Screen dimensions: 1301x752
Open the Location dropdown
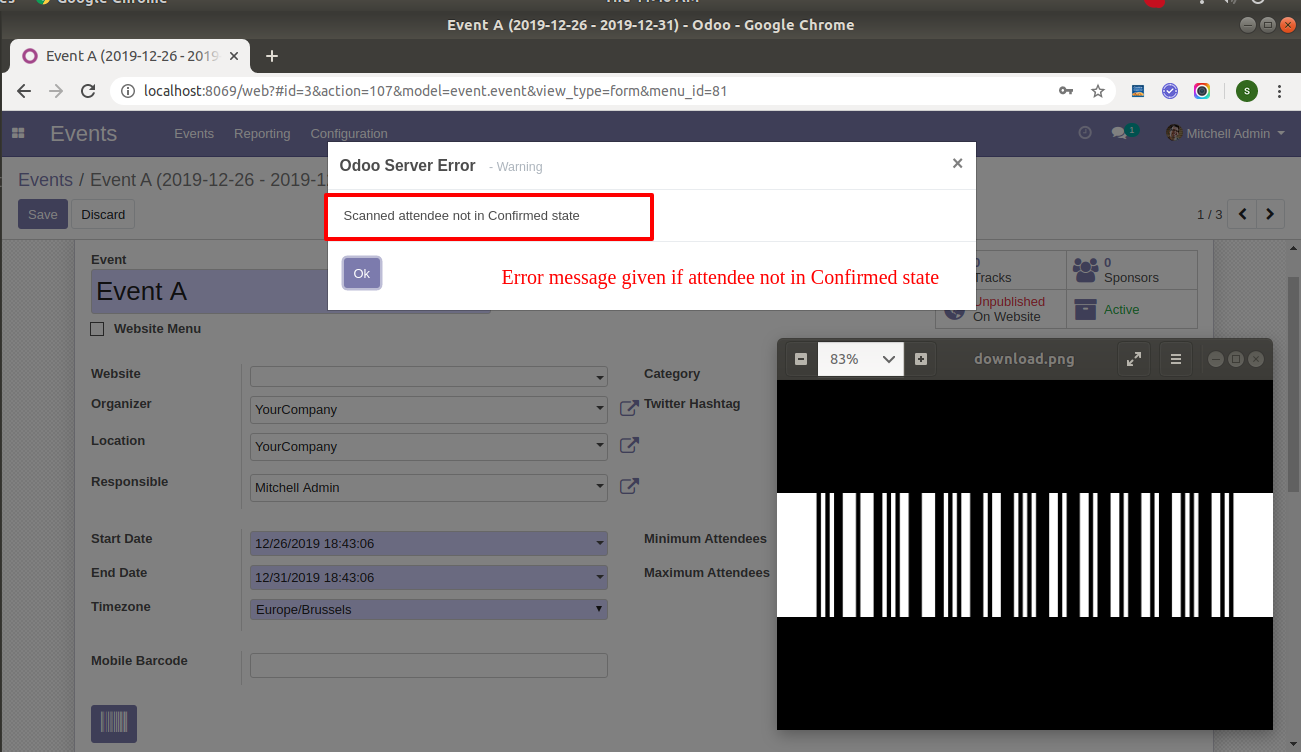(x=429, y=447)
